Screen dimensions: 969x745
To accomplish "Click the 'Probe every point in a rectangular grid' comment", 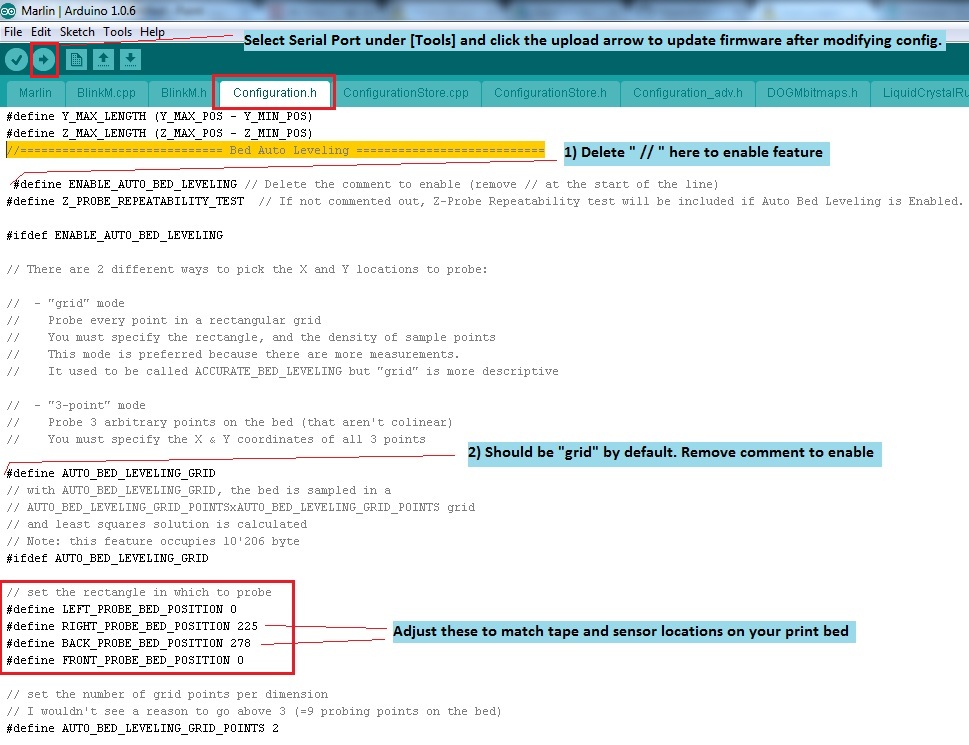I will click(164, 321).
